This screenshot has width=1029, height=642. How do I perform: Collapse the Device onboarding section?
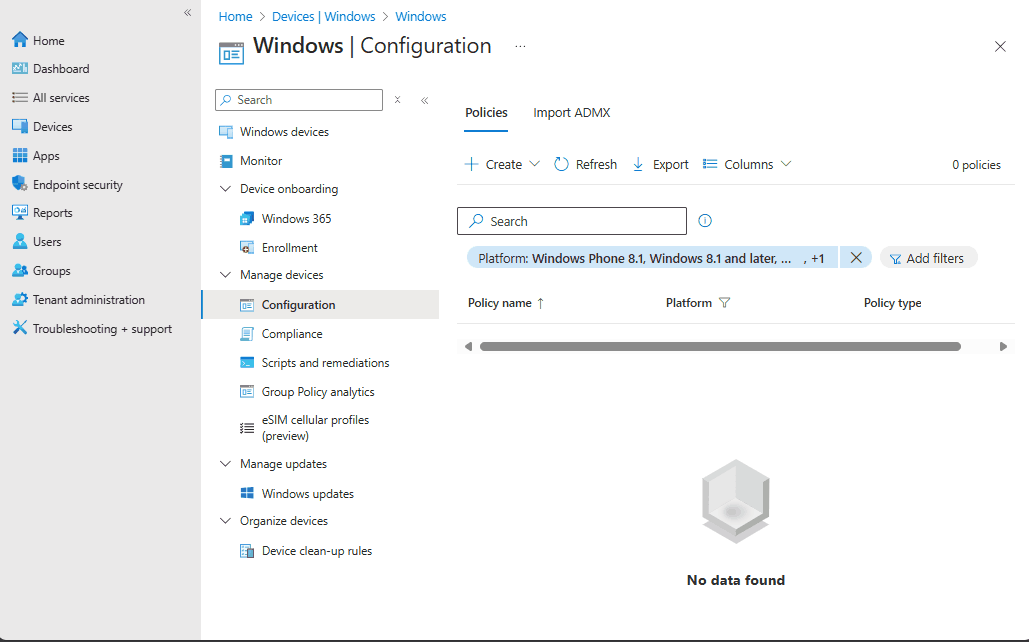point(225,189)
